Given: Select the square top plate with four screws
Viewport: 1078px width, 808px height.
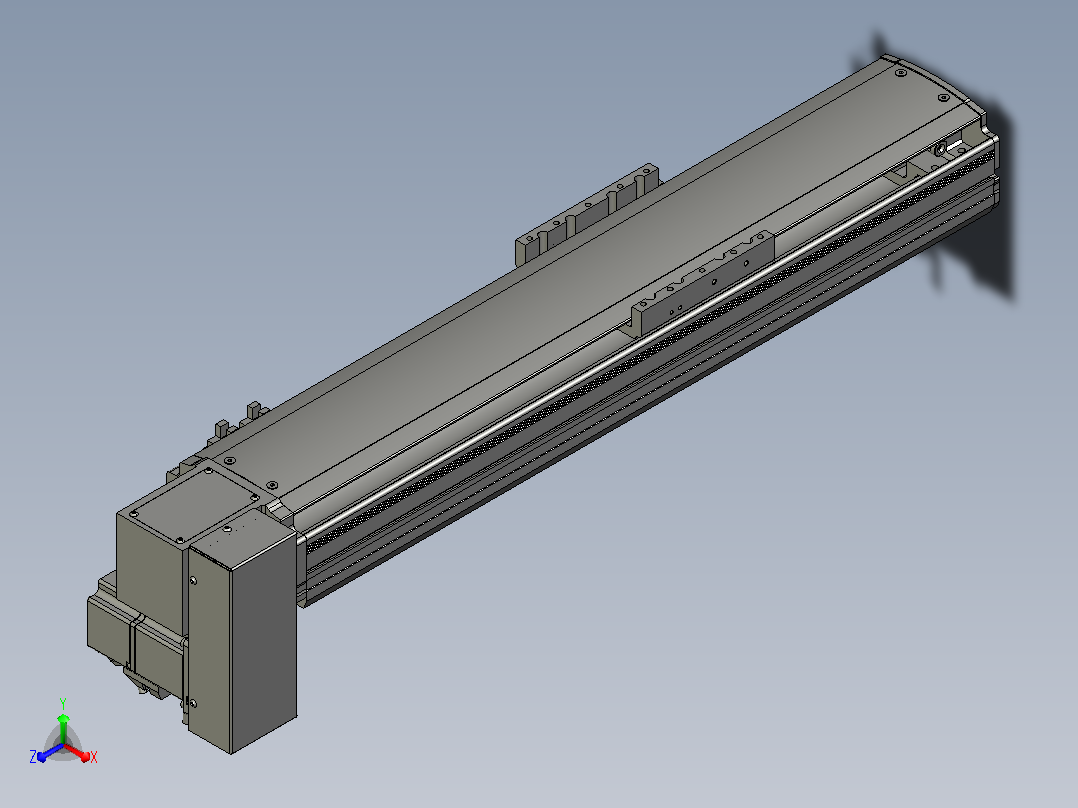Looking at the screenshot, I should tap(194, 506).
